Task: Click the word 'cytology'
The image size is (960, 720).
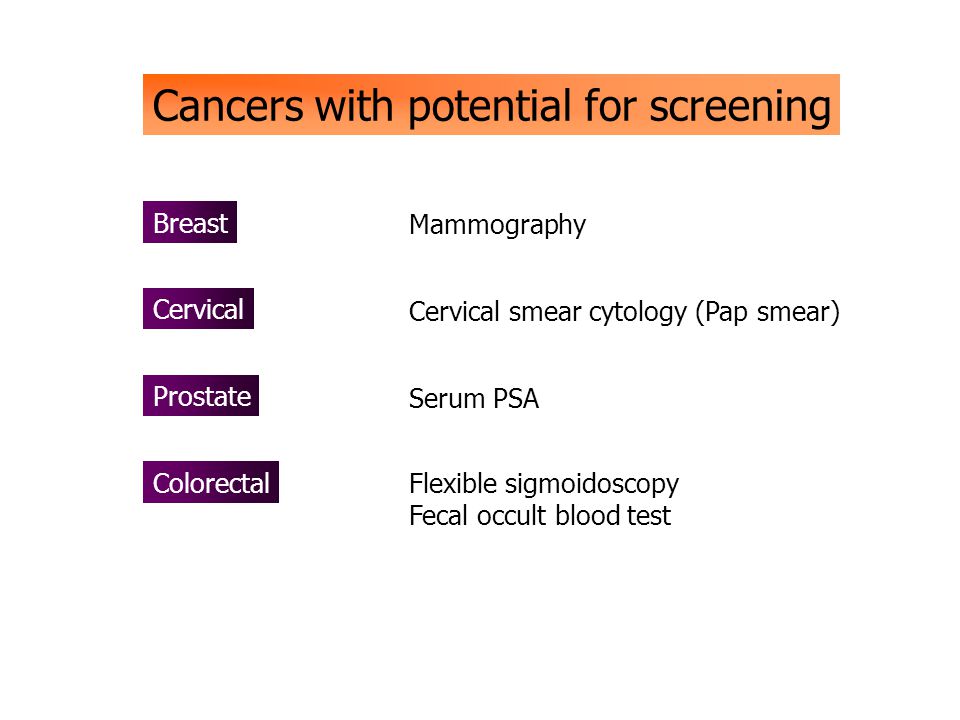Action: click(x=638, y=313)
